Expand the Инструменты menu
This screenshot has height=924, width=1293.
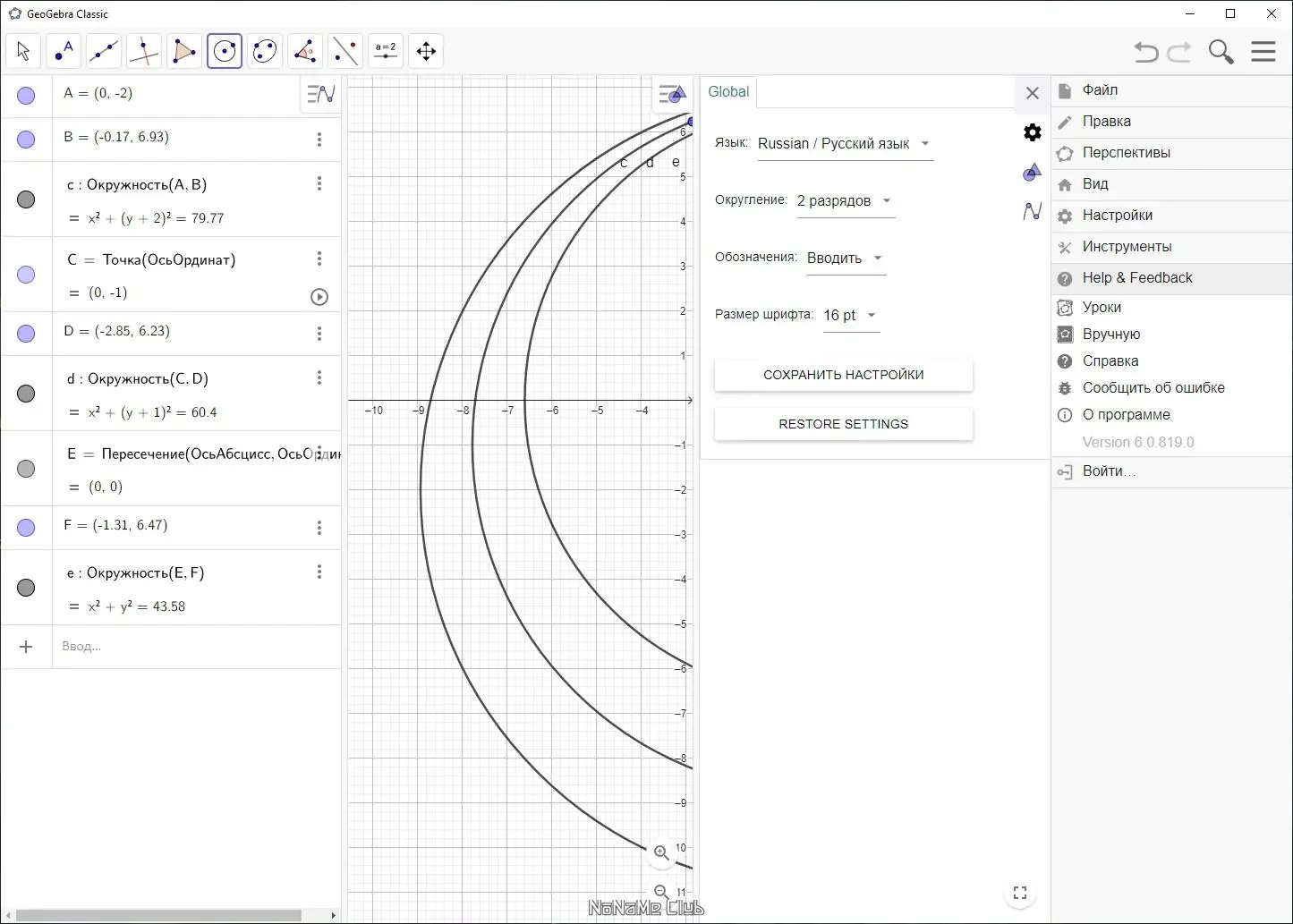[1172, 247]
